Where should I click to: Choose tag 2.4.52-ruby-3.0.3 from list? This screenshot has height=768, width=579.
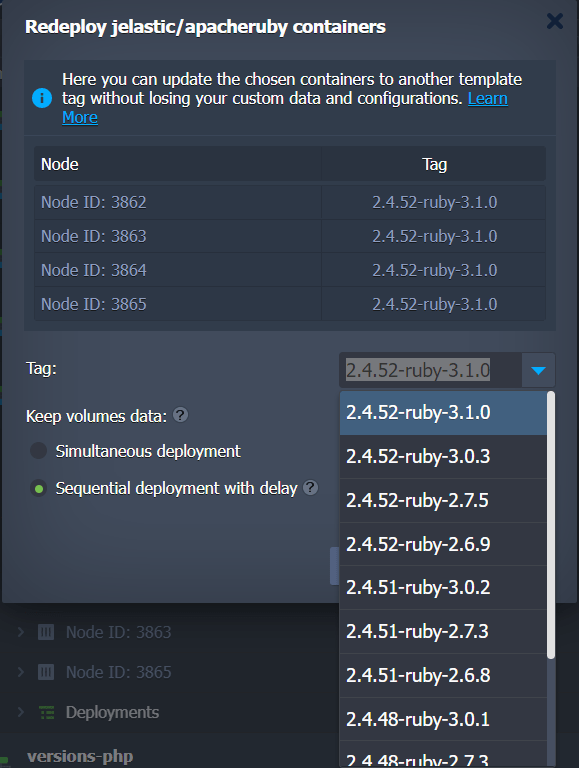[x=443, y=456]
